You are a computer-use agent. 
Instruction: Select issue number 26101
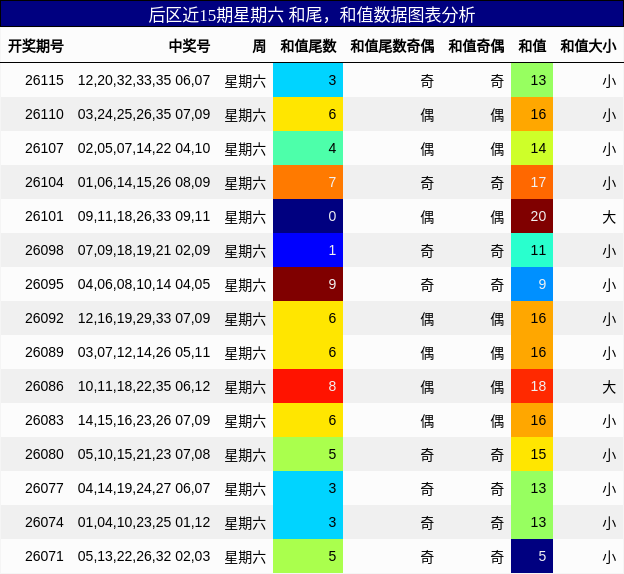coord(44,217)
